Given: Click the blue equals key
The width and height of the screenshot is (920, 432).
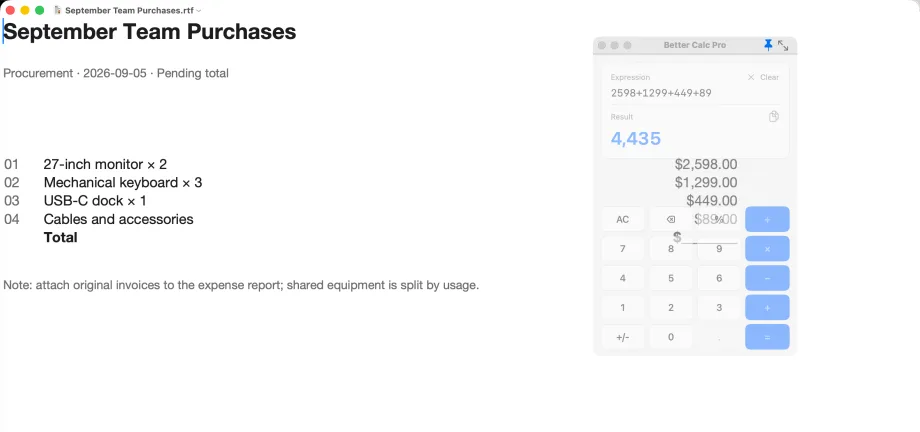Looking at the screenshot, I should click(767, 337).
